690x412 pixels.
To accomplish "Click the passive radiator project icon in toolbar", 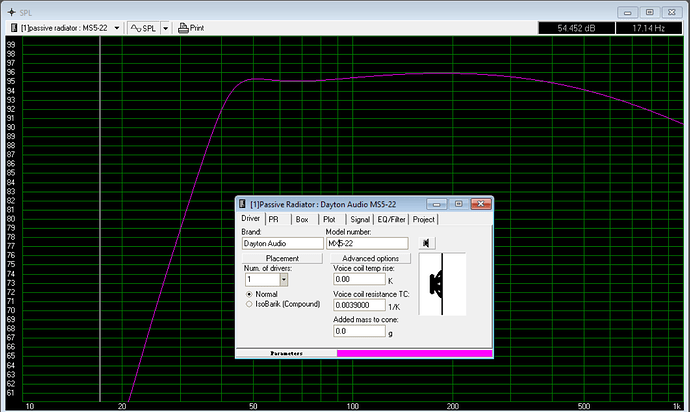I will point(14,27).
